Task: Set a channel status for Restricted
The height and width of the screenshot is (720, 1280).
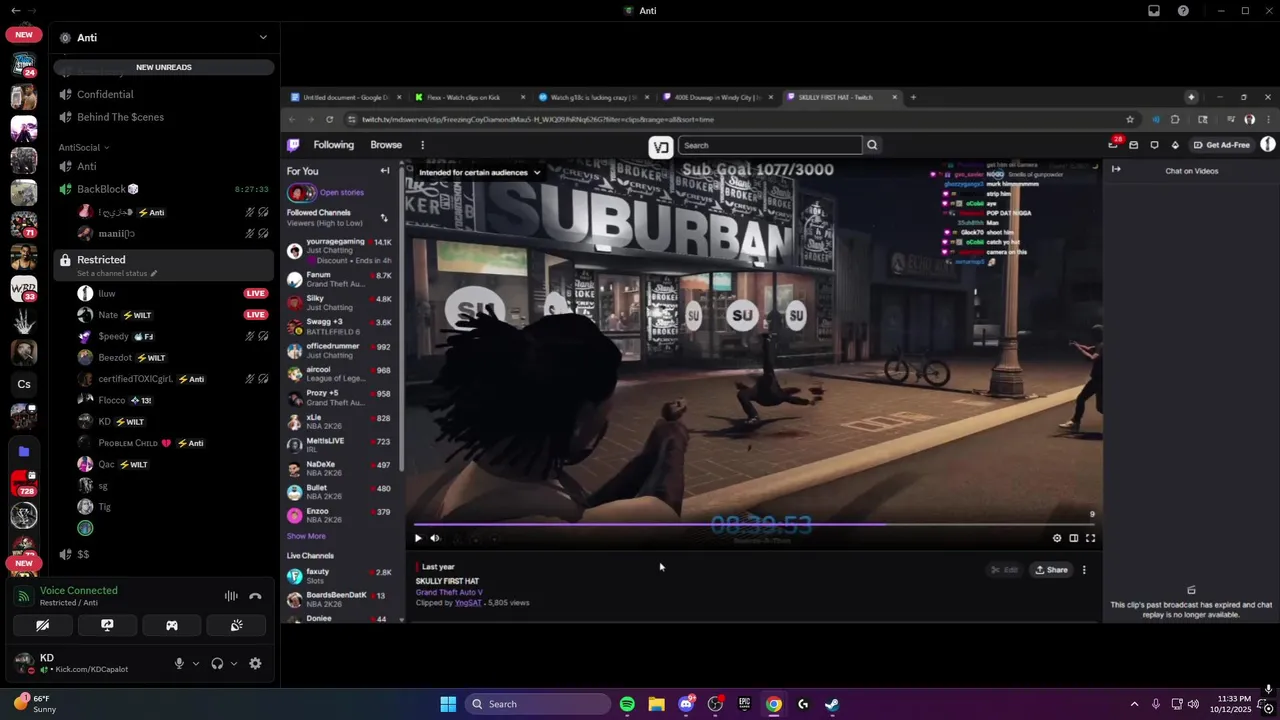Action: pyautogui.click(x=117, y=273)
